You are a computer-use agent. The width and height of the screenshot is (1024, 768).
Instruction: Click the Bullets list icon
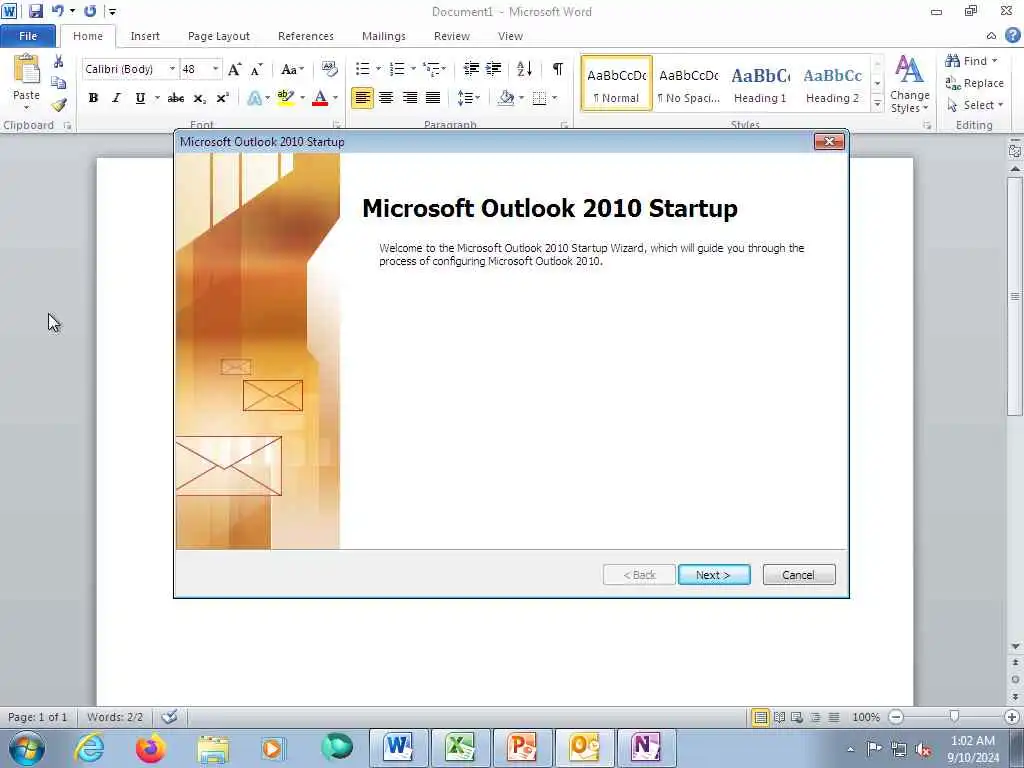[x=362, y=69]
